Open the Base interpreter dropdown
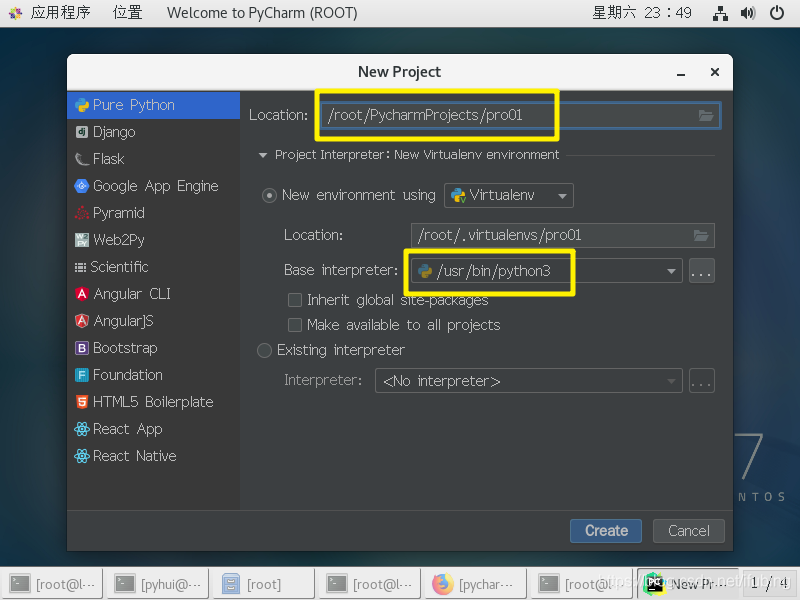The width and height of the screenshot is (800, 600). tap(546, 271)
